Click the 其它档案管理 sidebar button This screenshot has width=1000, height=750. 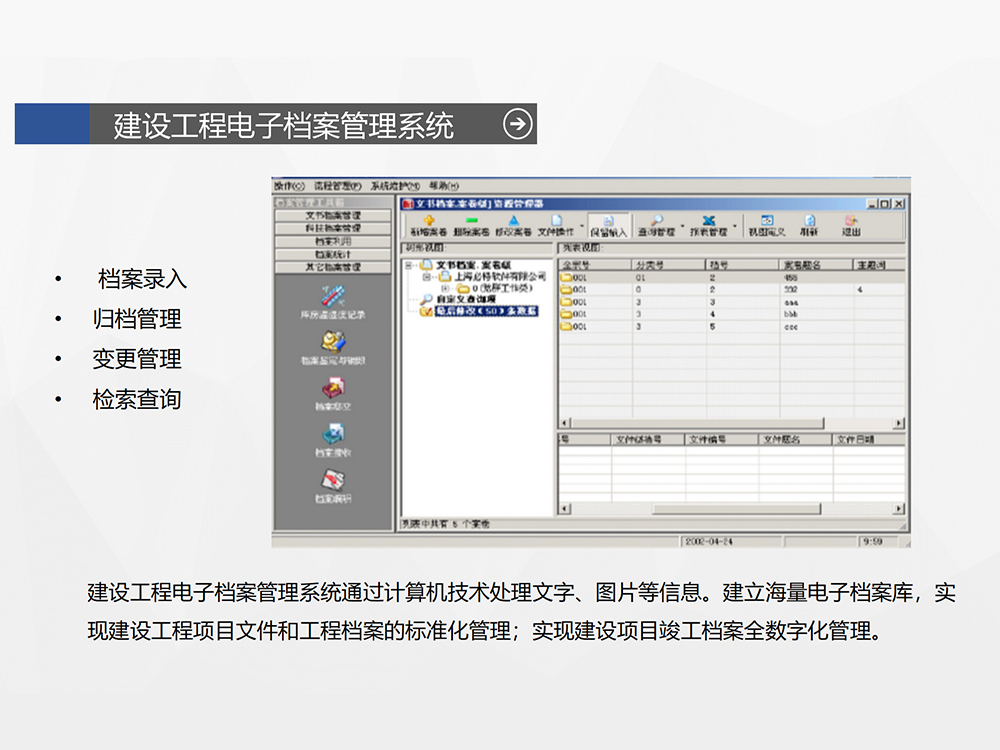point(333,267)
